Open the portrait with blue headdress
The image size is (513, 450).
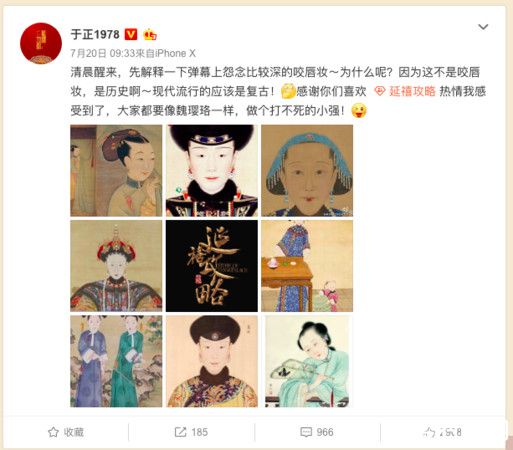click(307, 170)
